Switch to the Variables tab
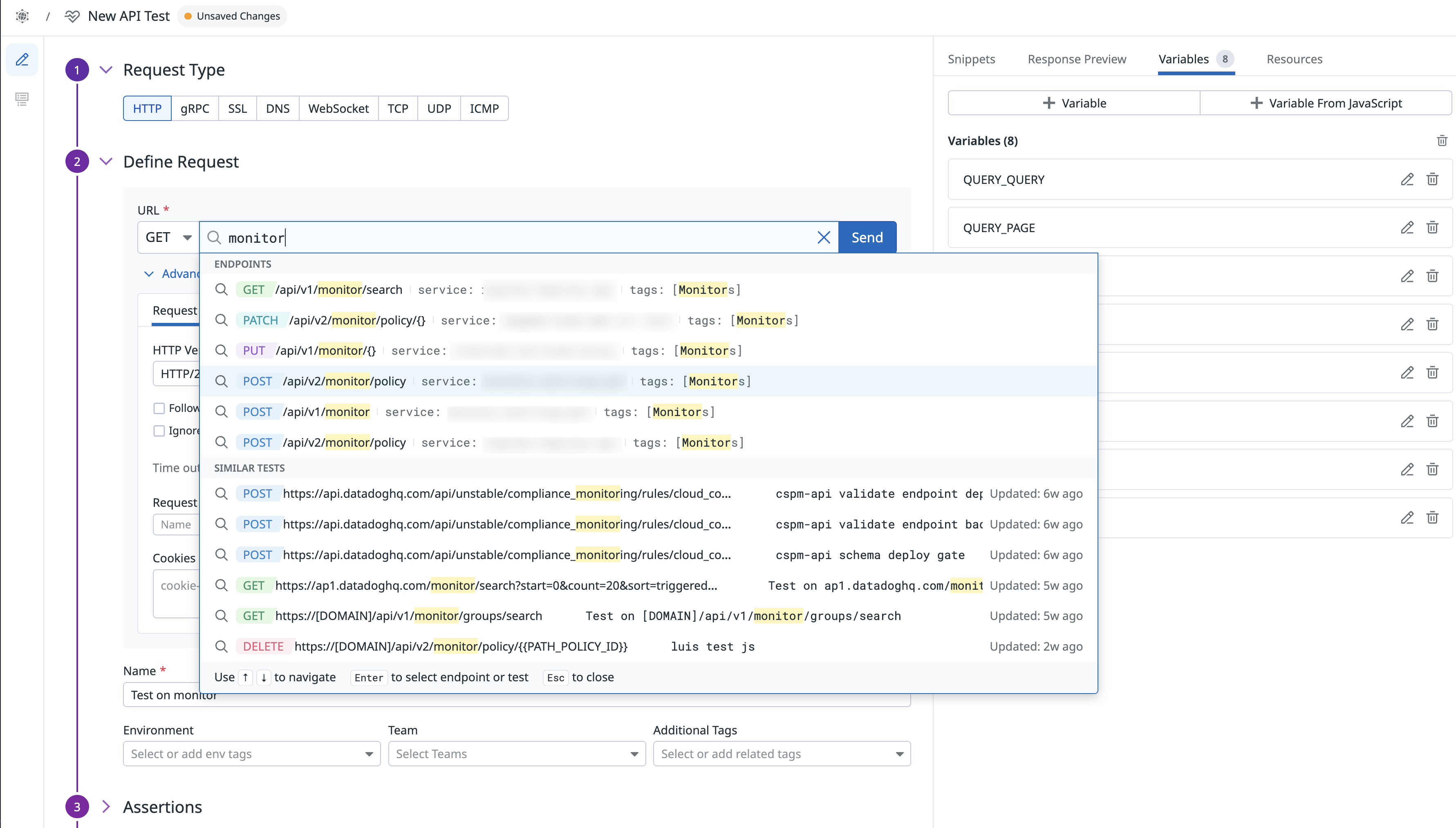1456x828 pixels. [x=1196, y=59]
